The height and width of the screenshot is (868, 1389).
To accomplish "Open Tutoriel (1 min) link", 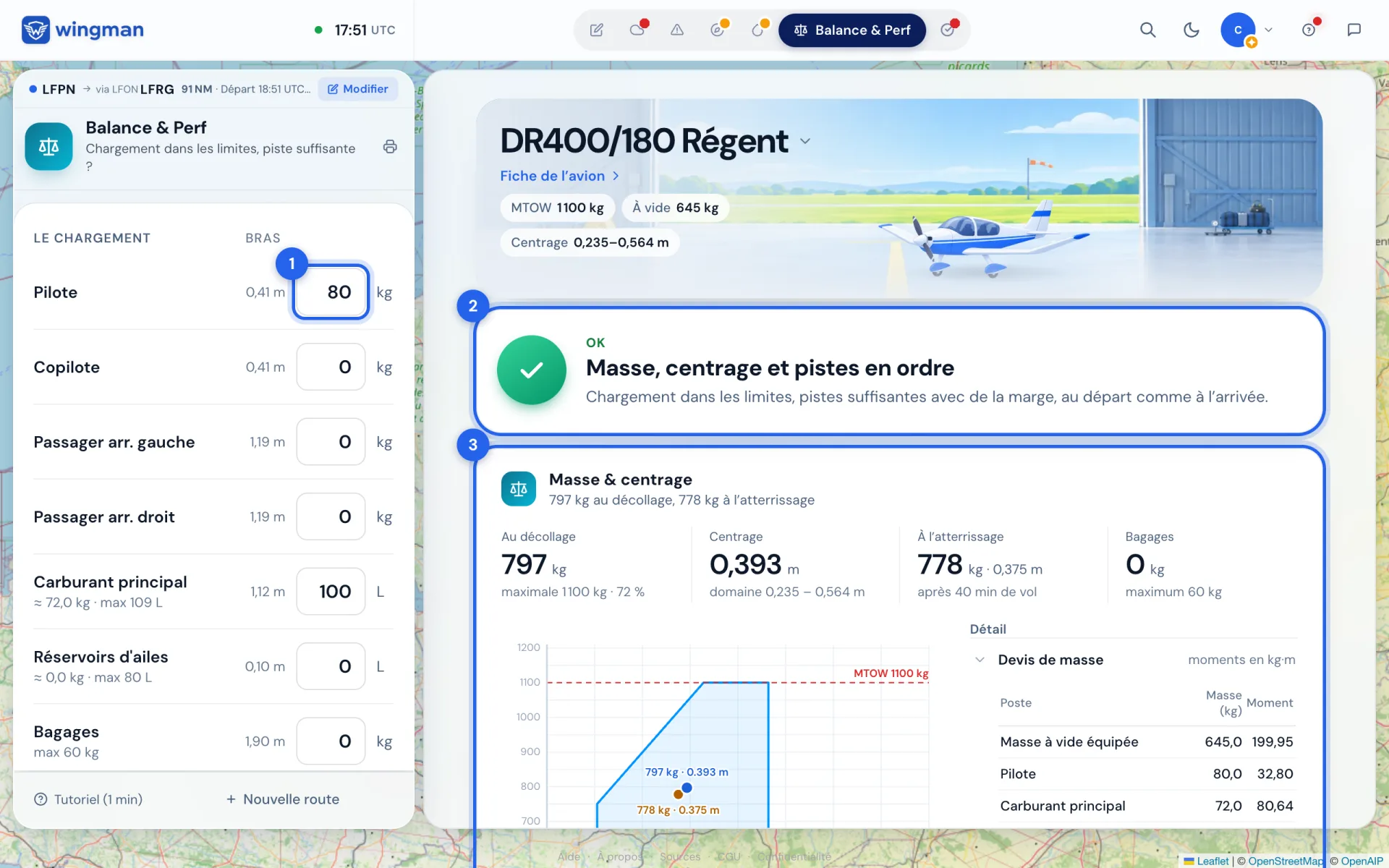I will pos(88,799).
